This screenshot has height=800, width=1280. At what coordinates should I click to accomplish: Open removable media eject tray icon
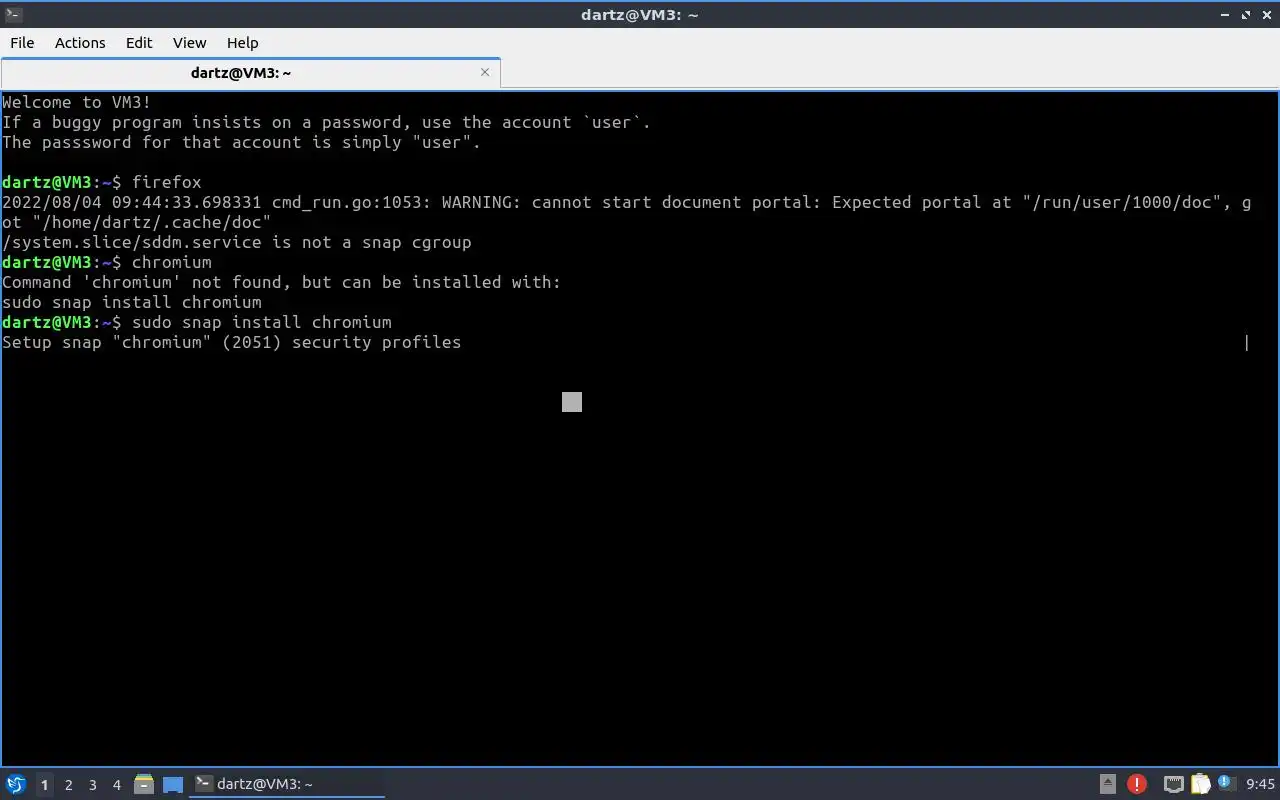coord(1108,784)
